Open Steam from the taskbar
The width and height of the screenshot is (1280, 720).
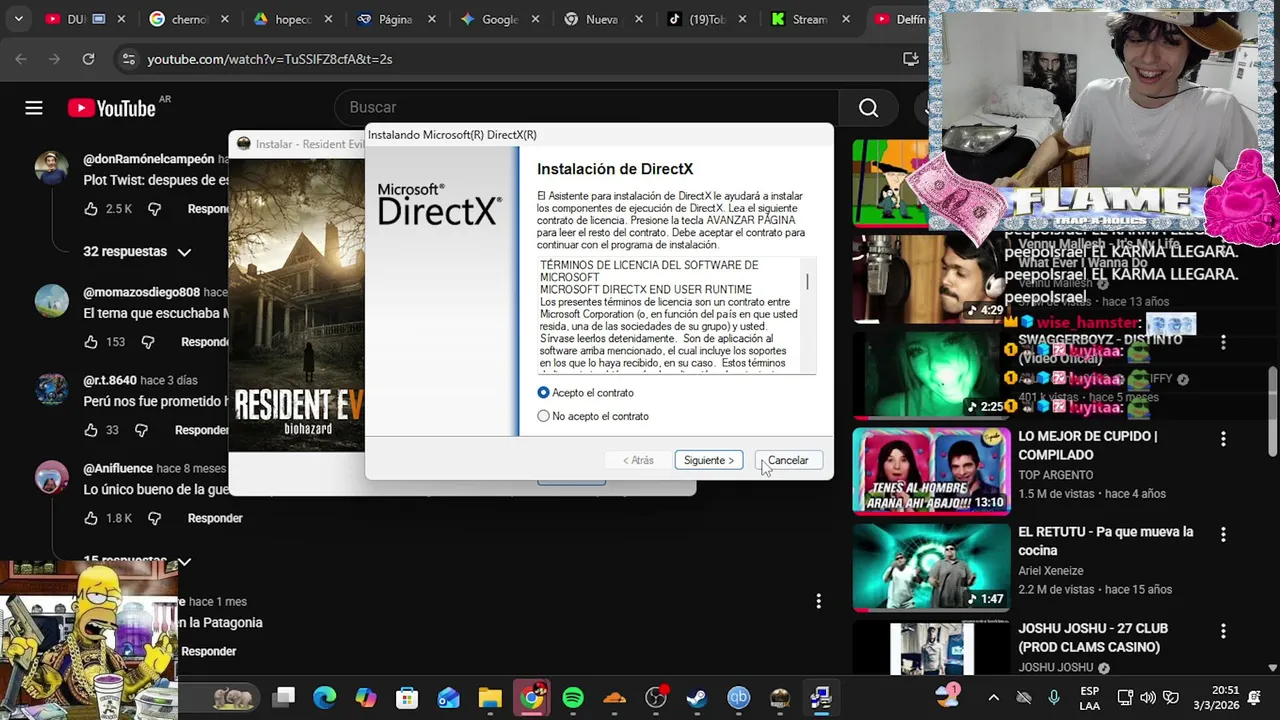(697, 697)
